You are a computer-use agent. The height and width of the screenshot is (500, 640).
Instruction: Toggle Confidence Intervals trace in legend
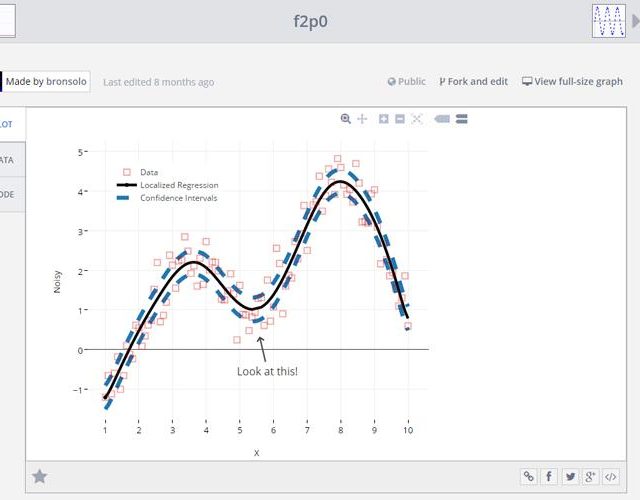(x=167, y=198)
